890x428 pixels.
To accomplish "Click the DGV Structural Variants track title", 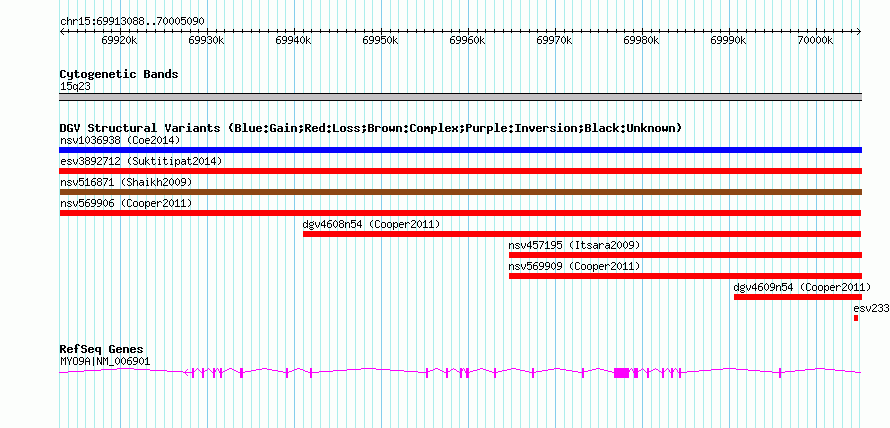I will click(x=371, y=128).
